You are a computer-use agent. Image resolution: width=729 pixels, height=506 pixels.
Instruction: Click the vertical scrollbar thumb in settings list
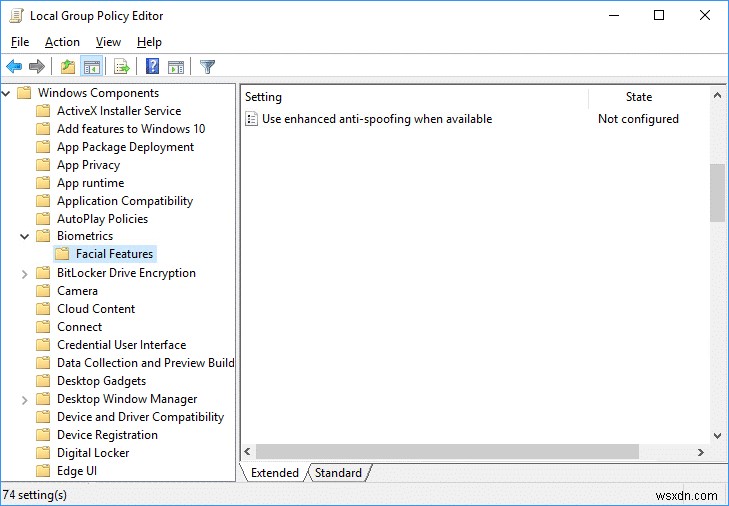(x=717, y=193)
